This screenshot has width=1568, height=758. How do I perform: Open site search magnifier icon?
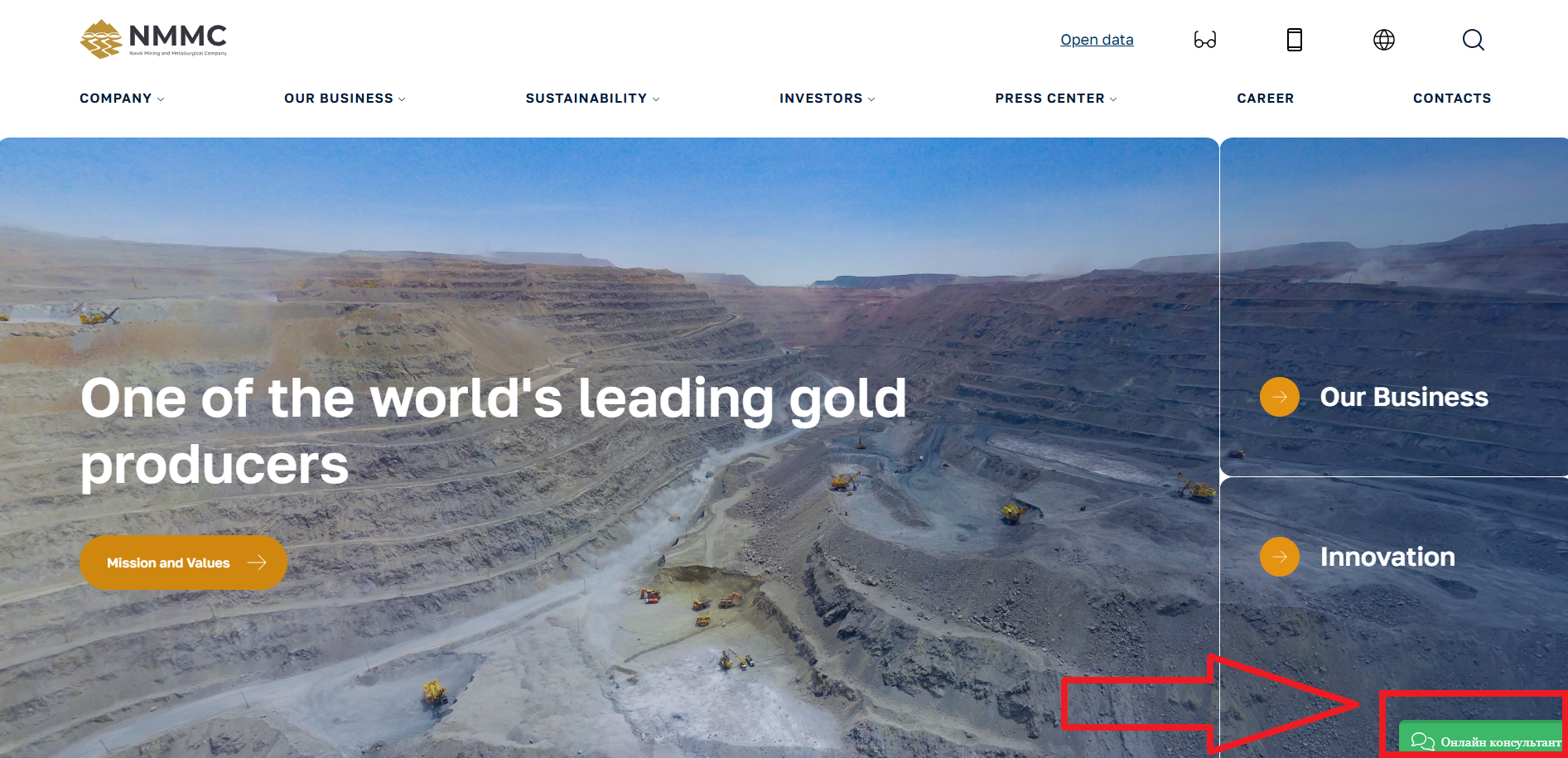tap(1474, 40)
